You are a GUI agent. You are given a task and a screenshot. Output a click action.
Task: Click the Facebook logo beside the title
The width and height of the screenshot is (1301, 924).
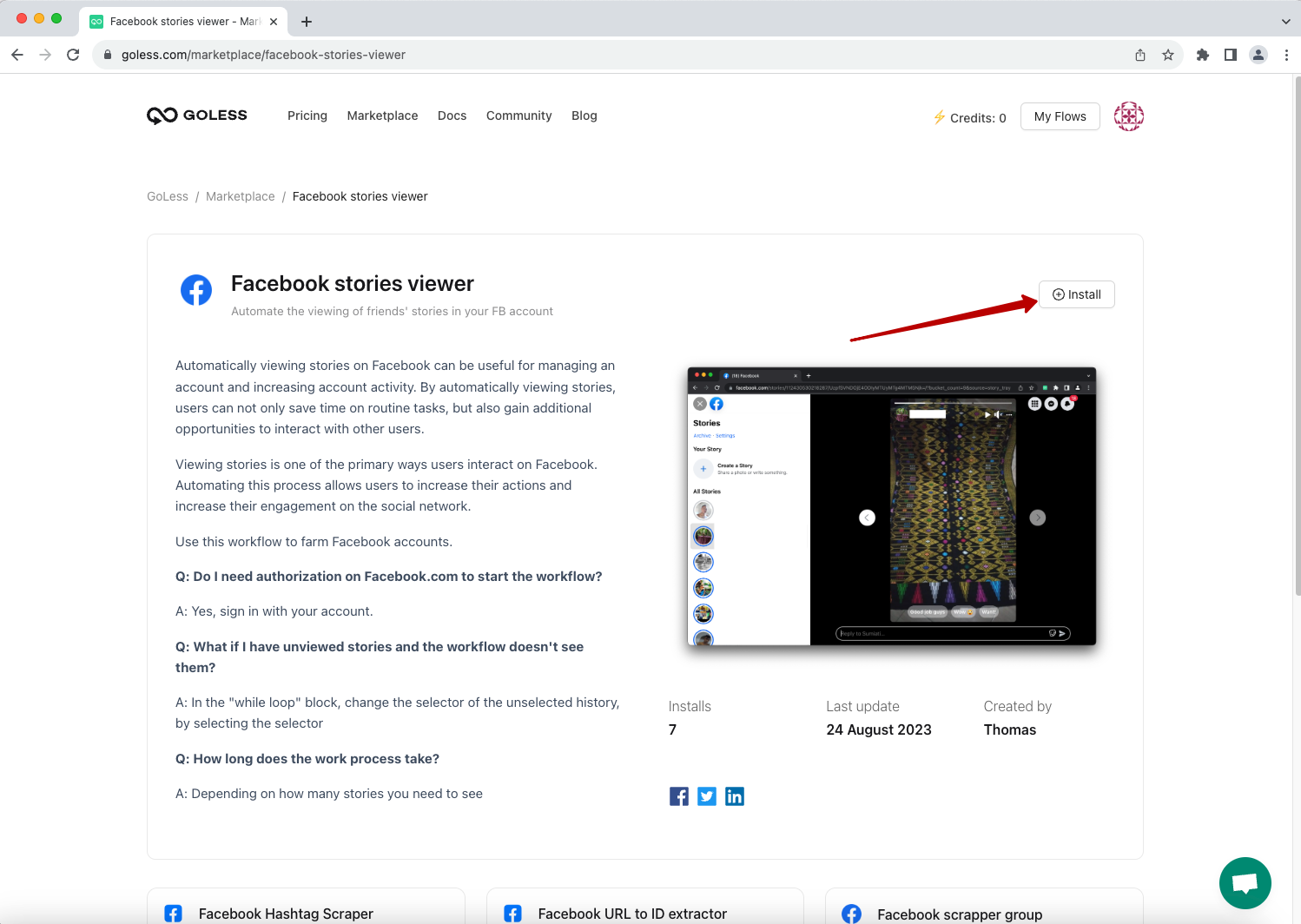[x=196, y=290]
